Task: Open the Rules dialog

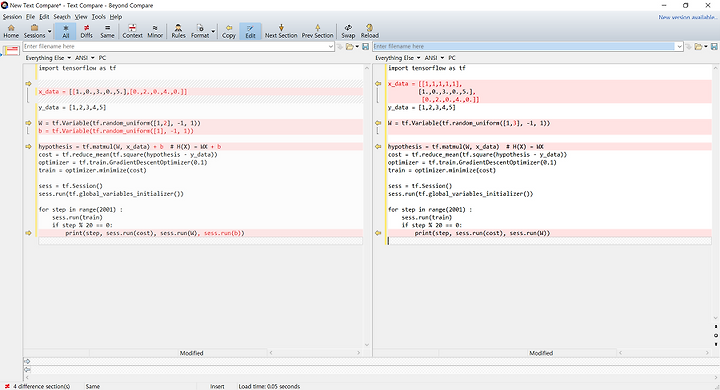Action: coord(178,31)
